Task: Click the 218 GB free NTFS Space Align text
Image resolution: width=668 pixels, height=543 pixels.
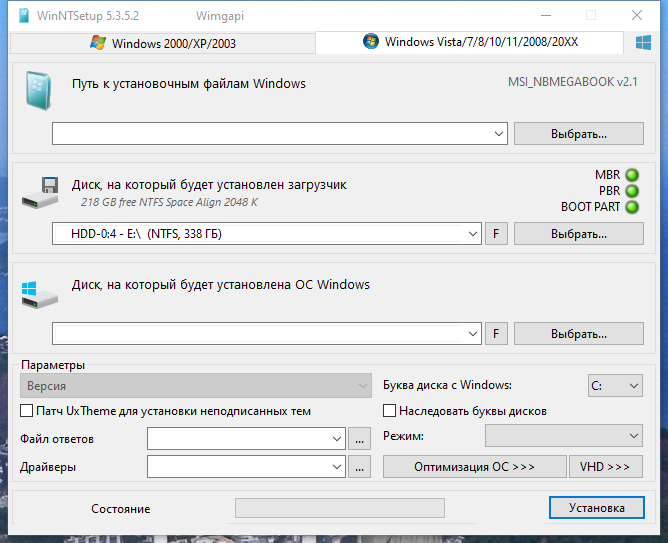Action: [x=169, y=202]
